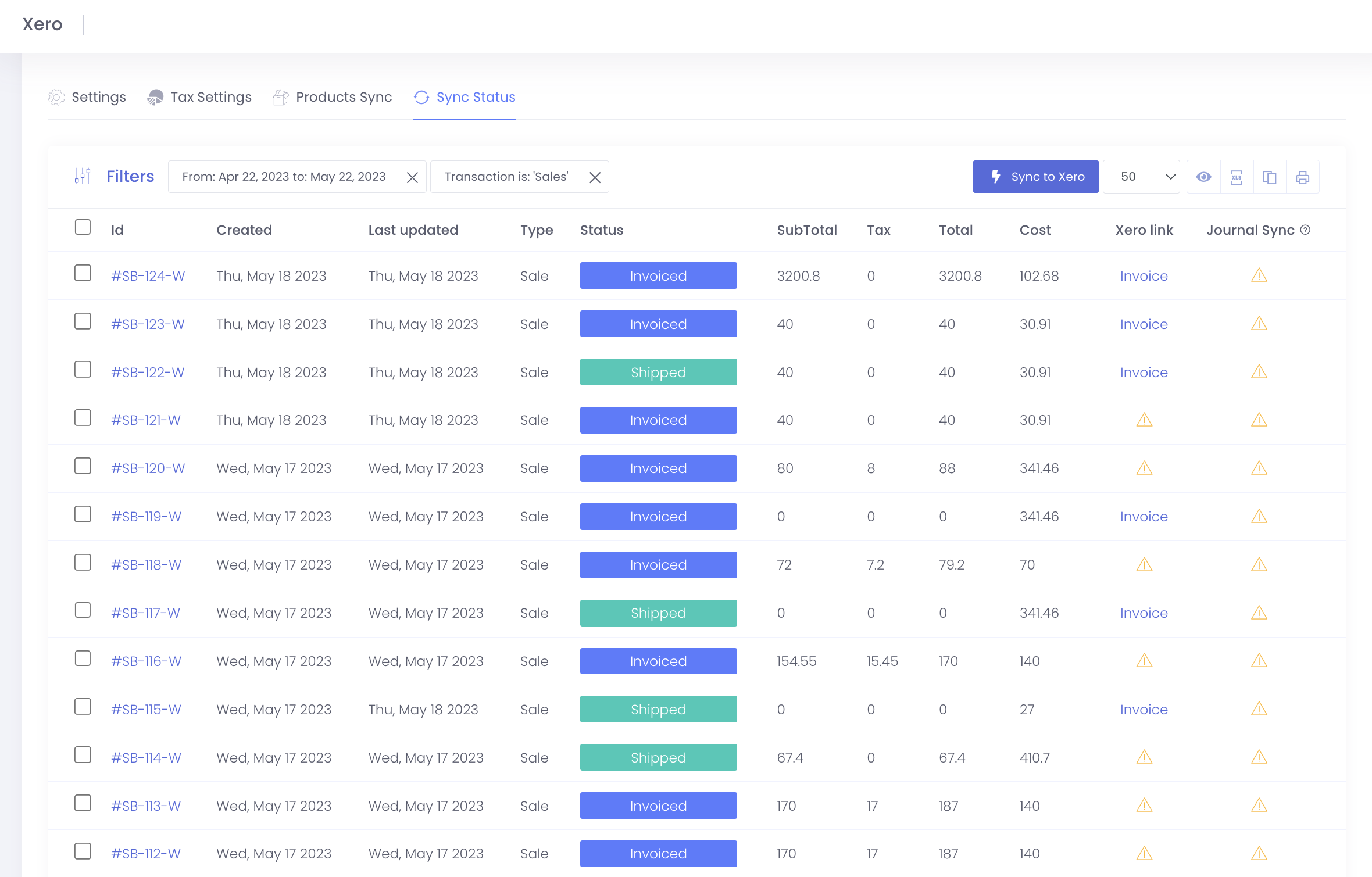Sort by Last updated column header

pyautogui.click(x=413, y=230)
